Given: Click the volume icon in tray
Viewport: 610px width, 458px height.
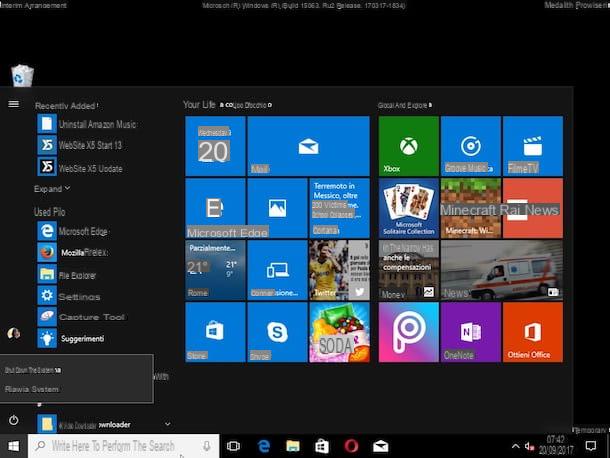Looking at the screenshot, I should (529, 446).
